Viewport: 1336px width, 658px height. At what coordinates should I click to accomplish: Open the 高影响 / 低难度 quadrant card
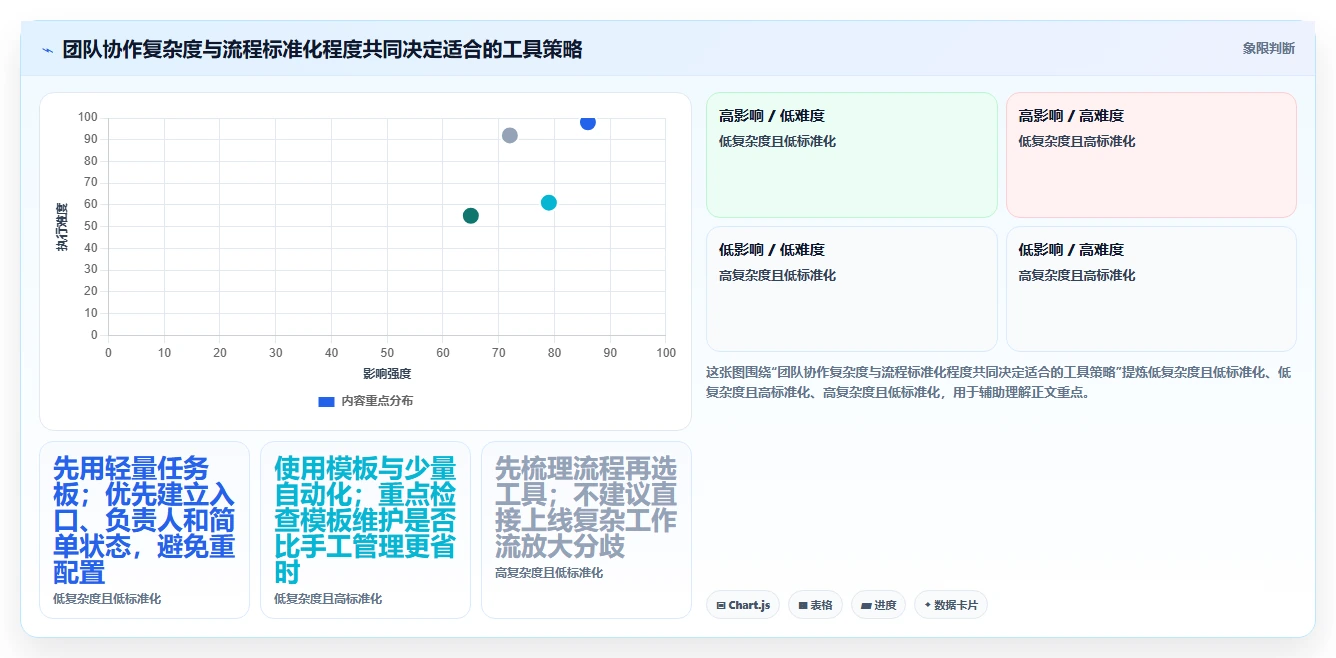click(852, 155)
